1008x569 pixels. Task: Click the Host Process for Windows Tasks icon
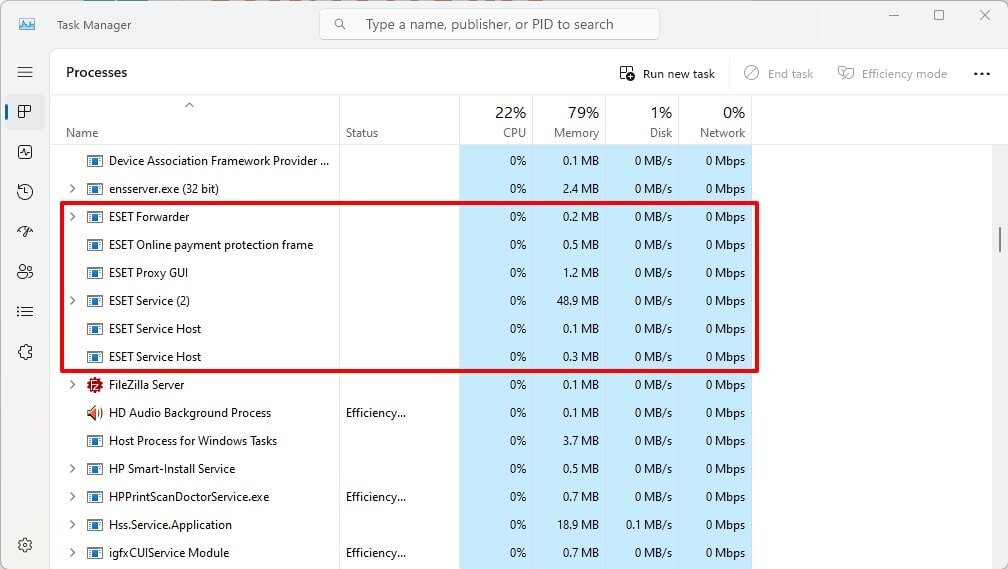point(94,441)
